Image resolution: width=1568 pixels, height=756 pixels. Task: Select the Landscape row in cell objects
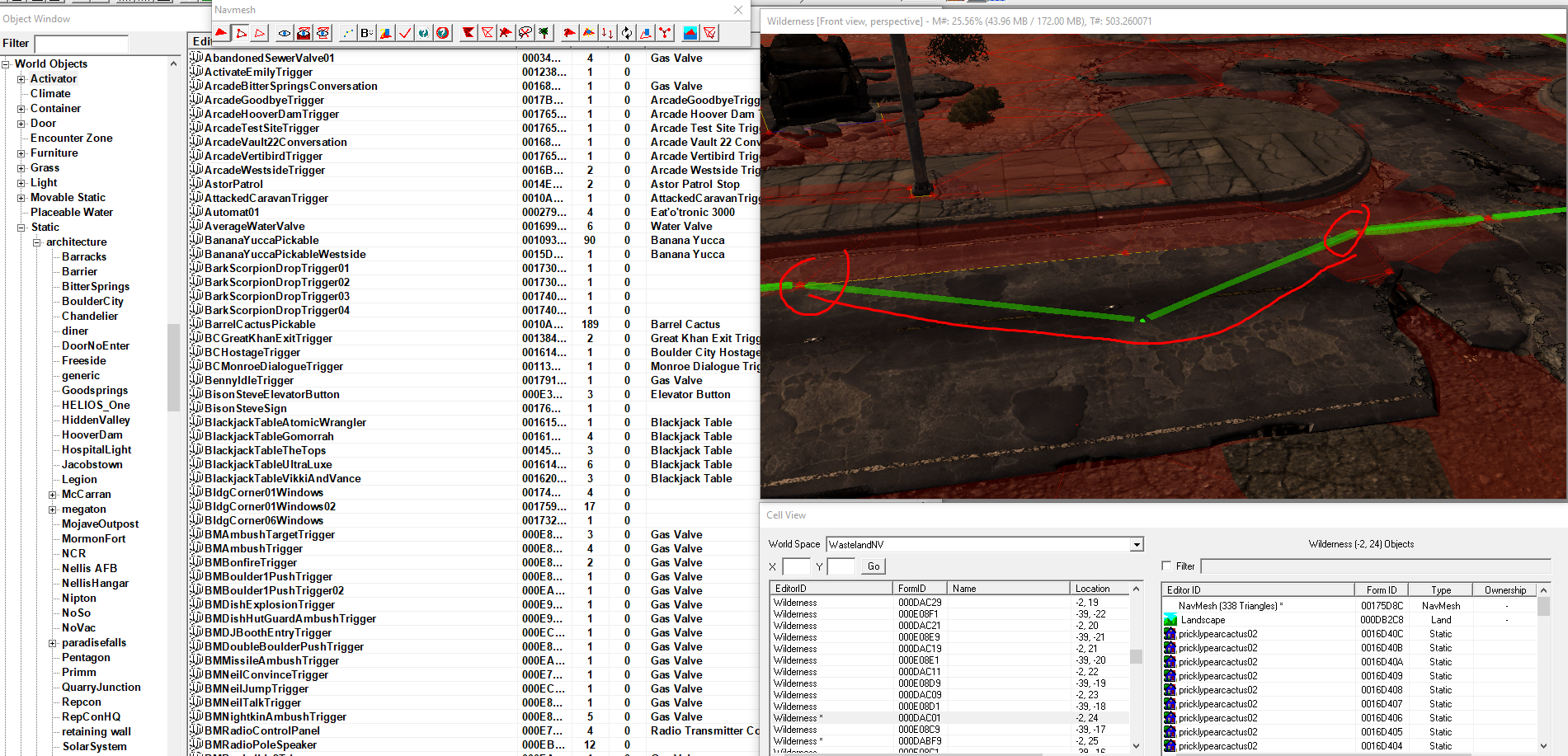coord(1350,620)
